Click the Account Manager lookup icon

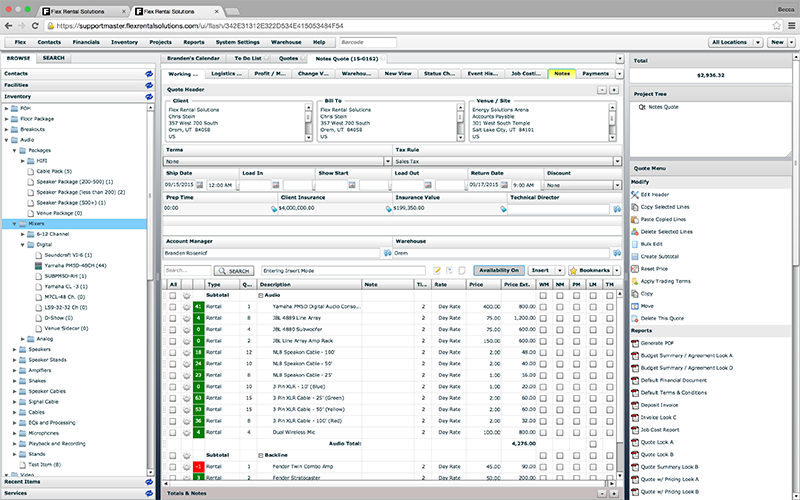tap(387, 253)
